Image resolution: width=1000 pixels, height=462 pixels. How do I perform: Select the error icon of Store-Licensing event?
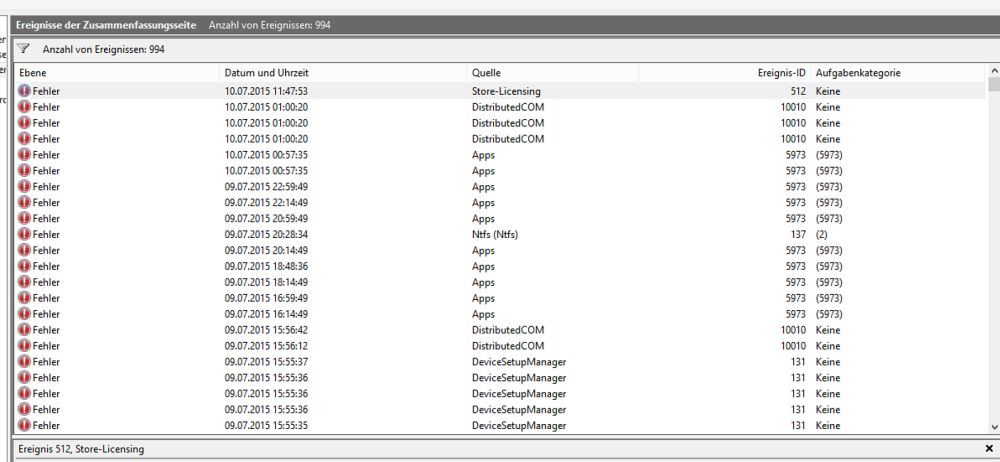[24, 91]
